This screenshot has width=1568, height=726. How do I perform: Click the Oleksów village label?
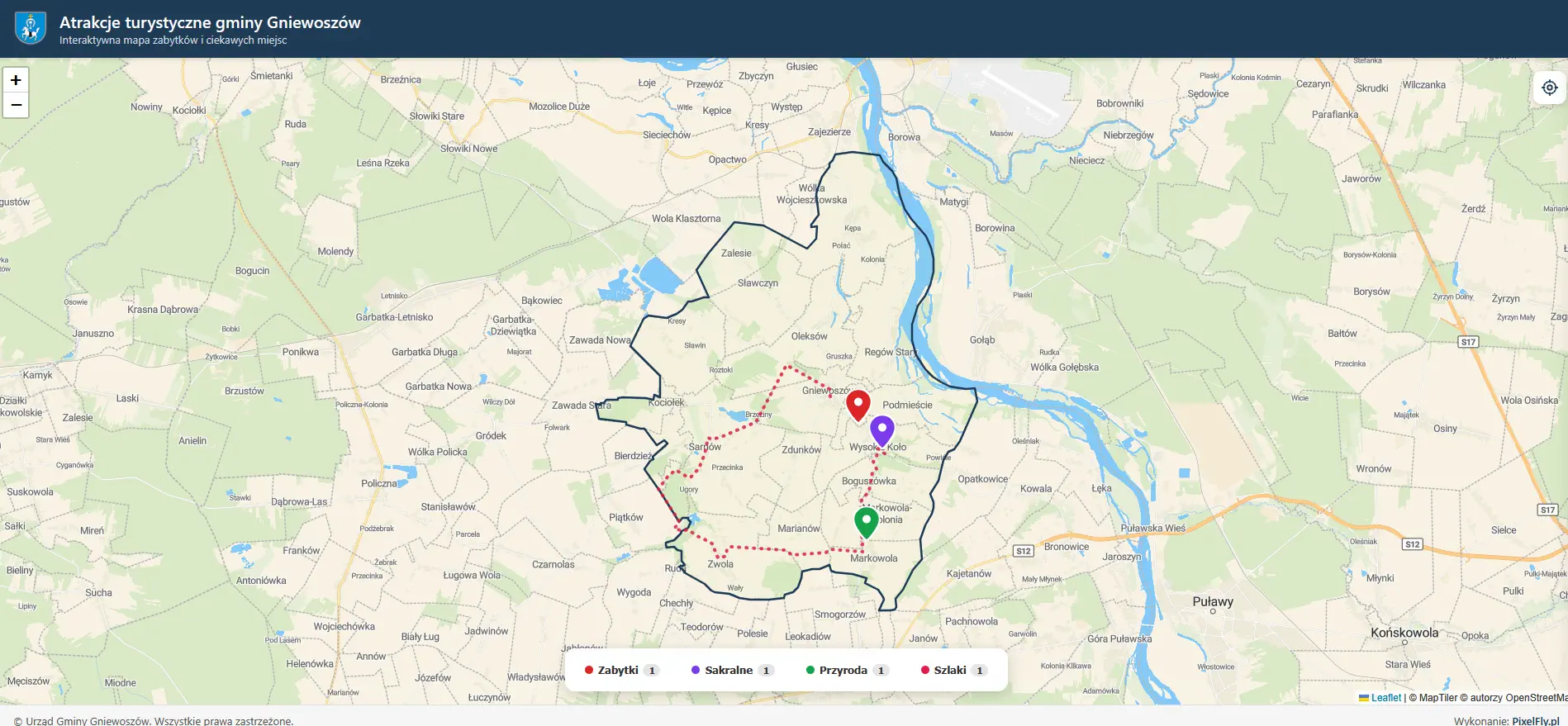coord(809,336)
